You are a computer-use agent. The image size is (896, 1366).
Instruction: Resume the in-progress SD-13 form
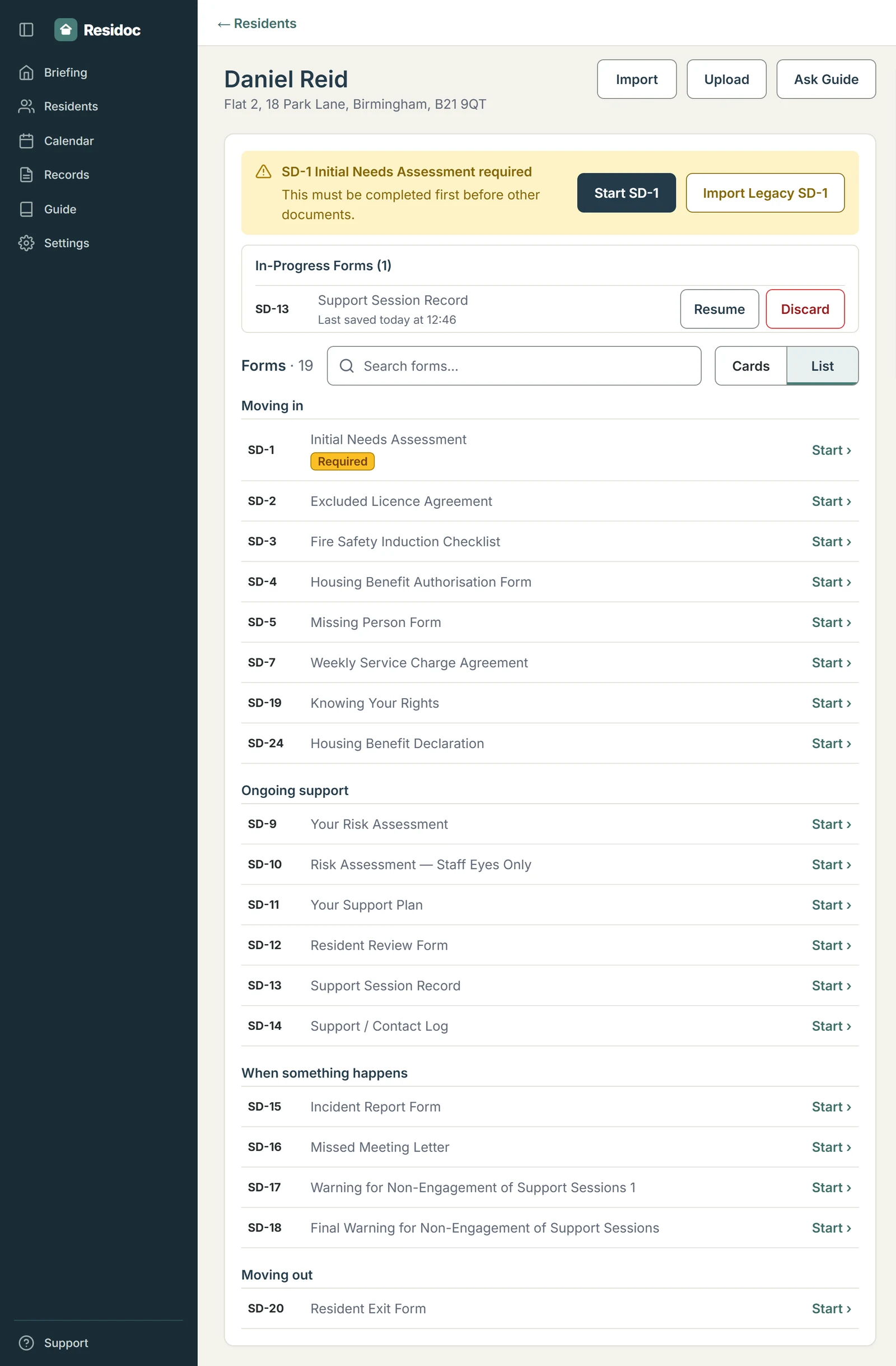click(x=720, y=309)
